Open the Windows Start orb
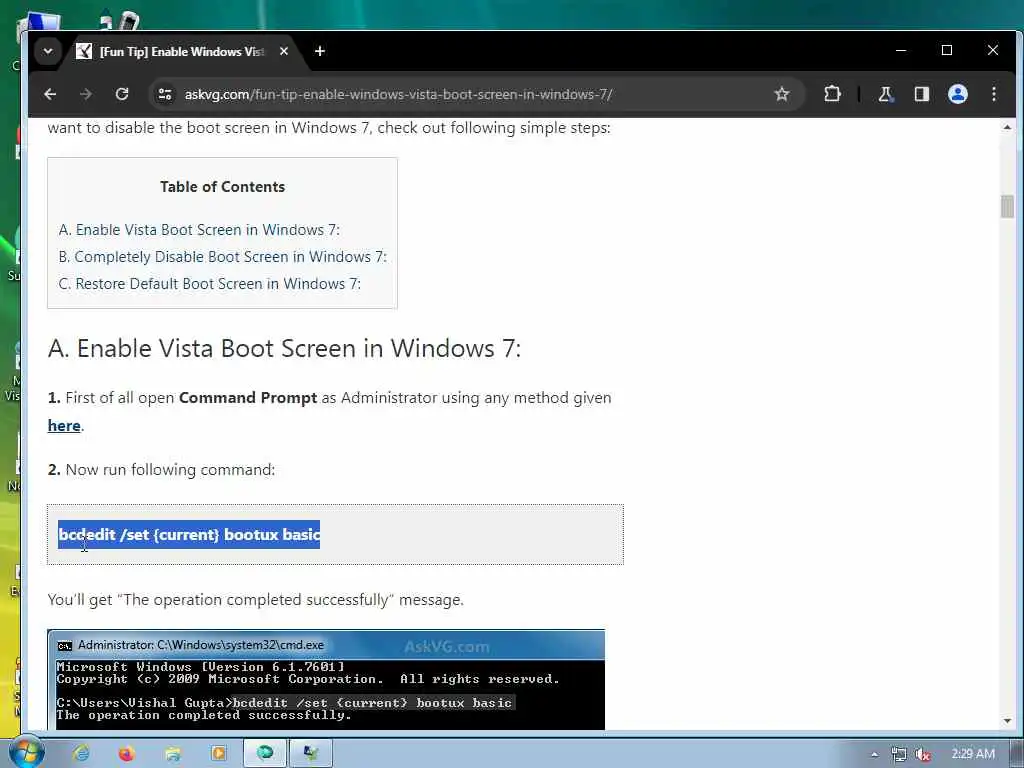The image size is (1024, 768). [27, 753]
